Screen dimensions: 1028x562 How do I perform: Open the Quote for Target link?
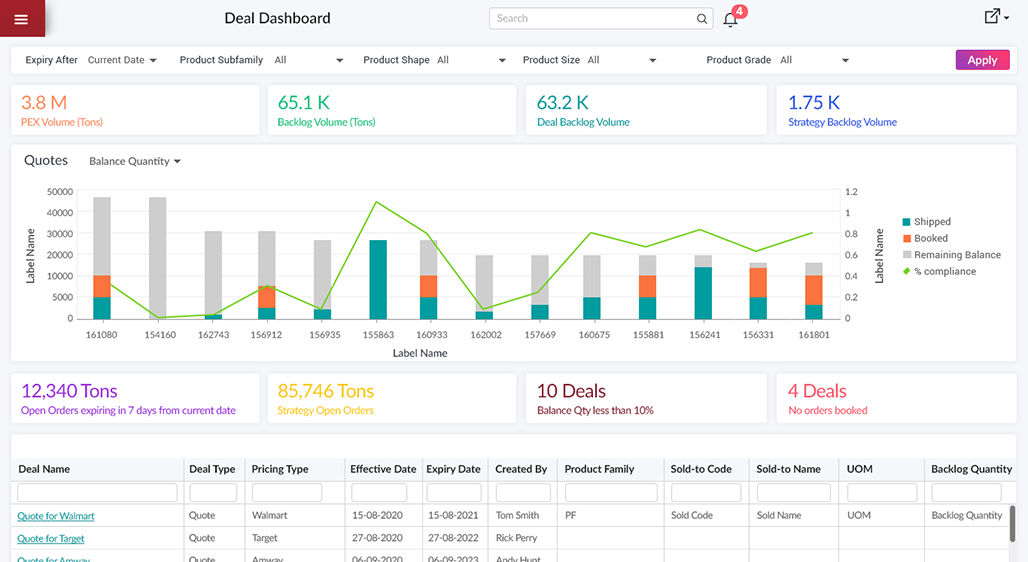point(51,539)
